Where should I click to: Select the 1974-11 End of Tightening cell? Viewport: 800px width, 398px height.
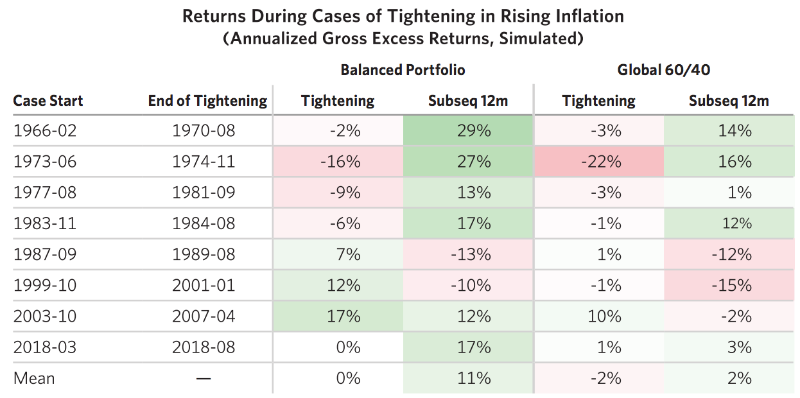point(204,162)
